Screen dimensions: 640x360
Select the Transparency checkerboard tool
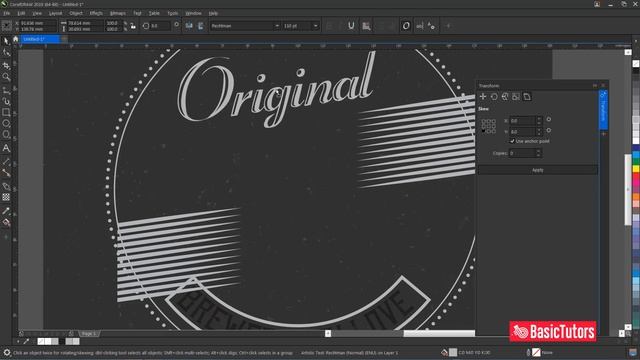(x=6, y=197)
